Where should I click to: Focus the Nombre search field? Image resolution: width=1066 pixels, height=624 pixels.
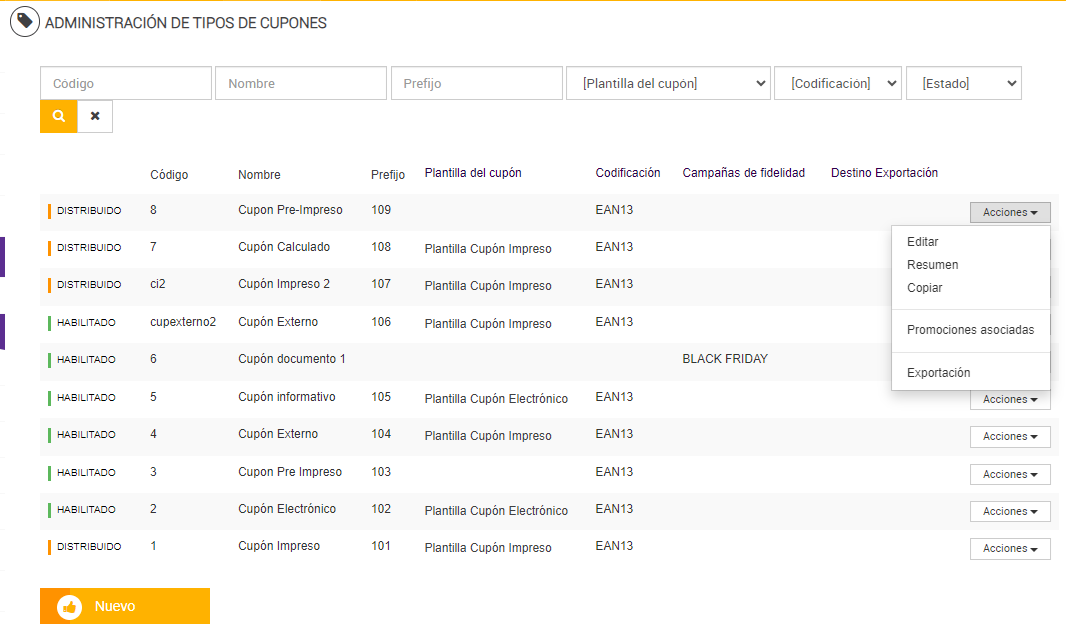click(300, 84)
